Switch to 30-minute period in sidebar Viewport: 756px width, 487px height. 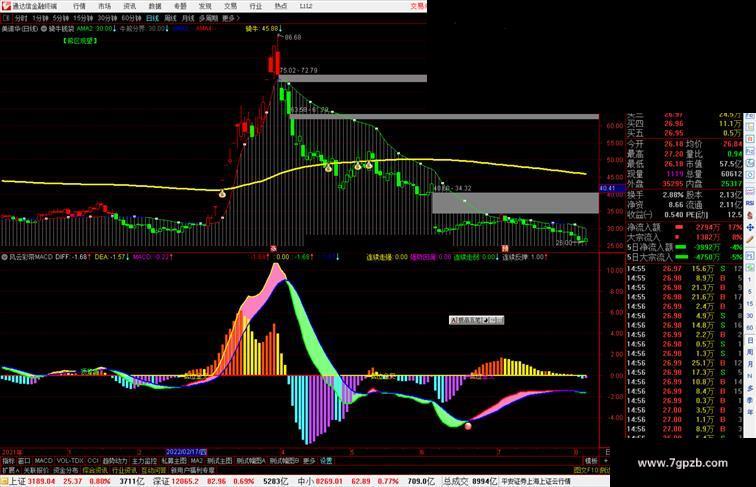750,316
